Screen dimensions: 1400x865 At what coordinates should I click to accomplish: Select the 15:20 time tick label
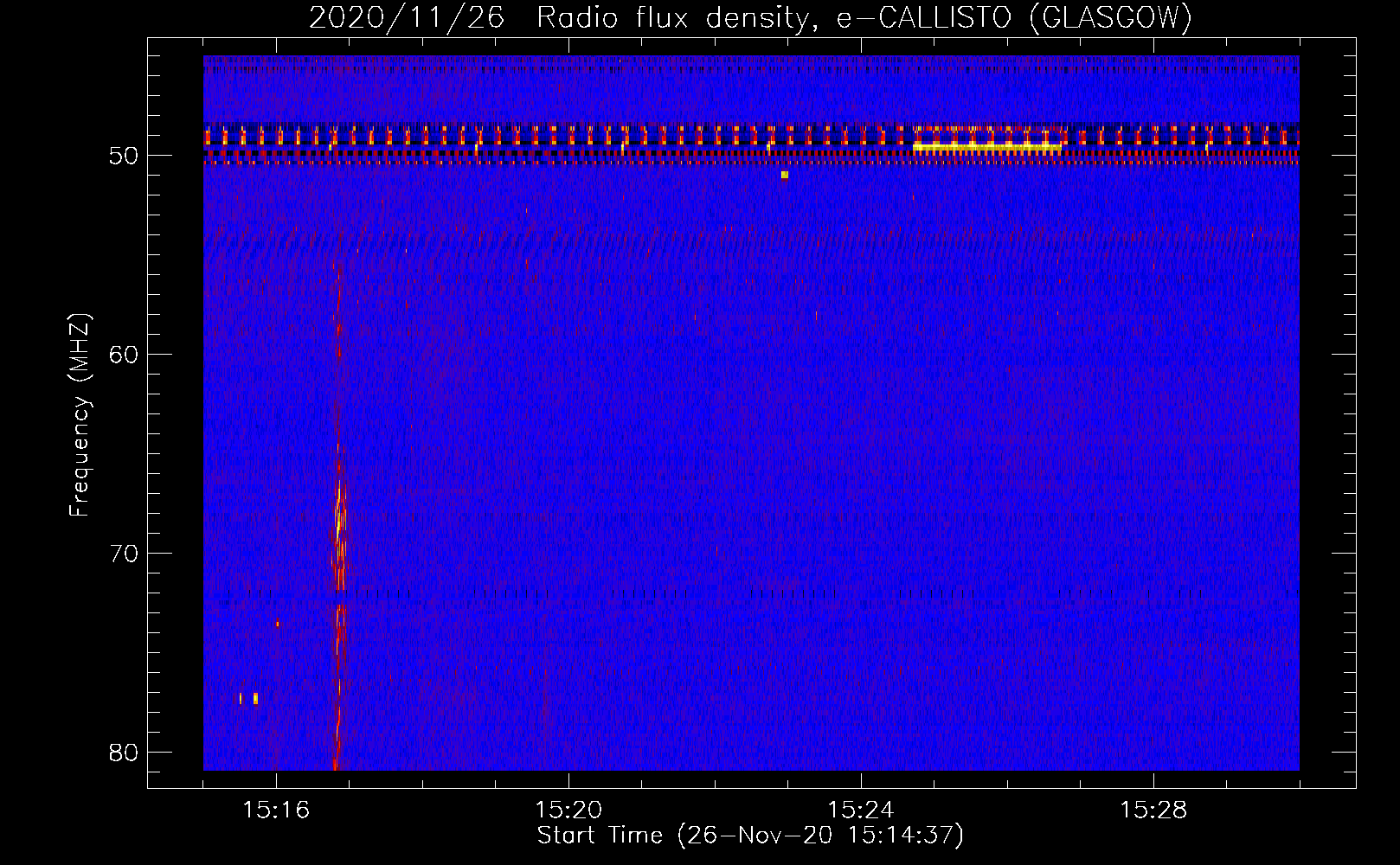coord(568,811)
